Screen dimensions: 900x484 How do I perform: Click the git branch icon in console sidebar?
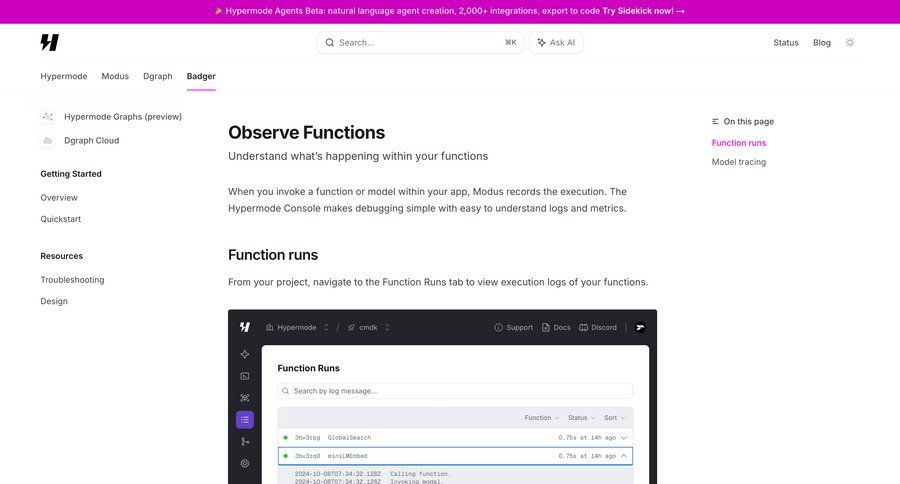point(245,442)
